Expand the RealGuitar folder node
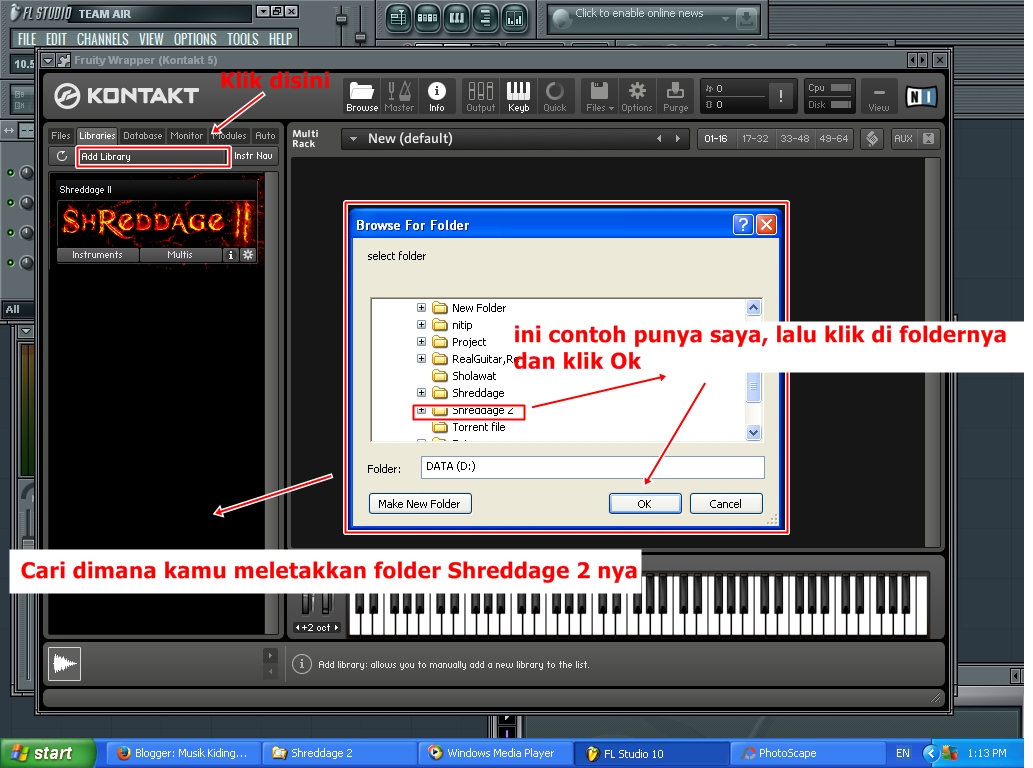The height and width of the screenshot is (768, 1033). (x=421, y=359)
